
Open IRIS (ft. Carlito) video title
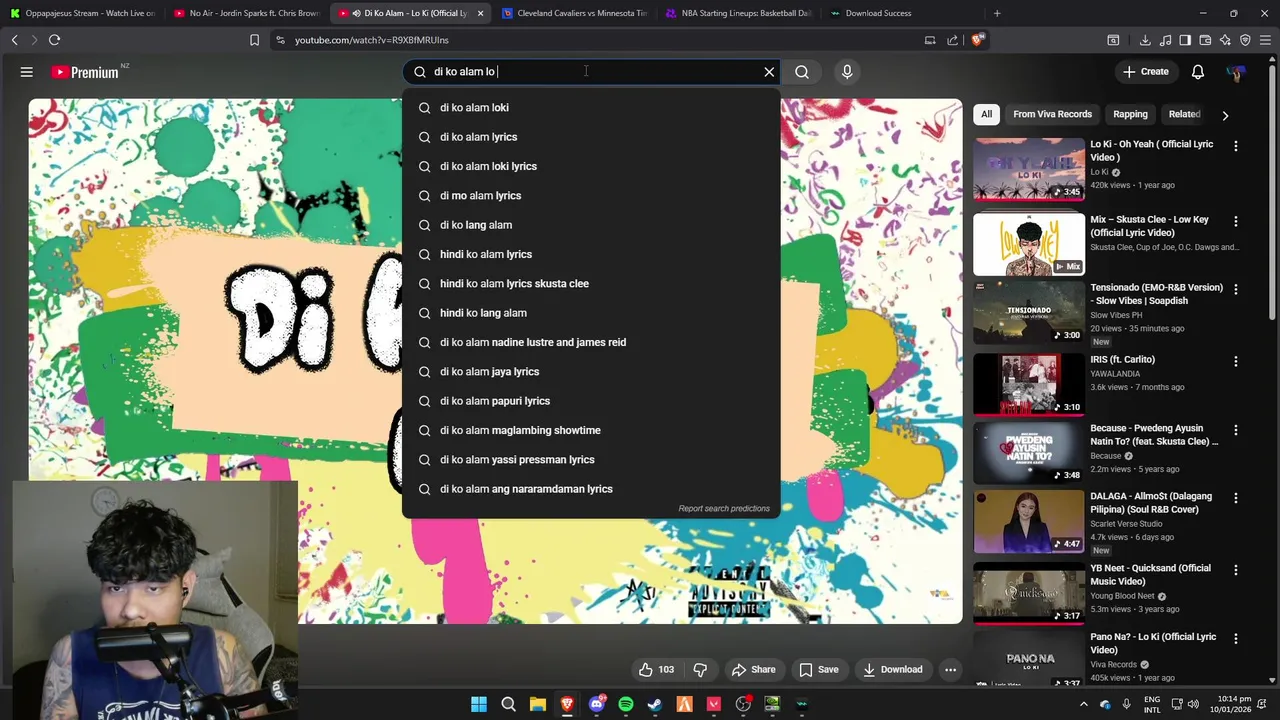click(x=1122, y=359)
